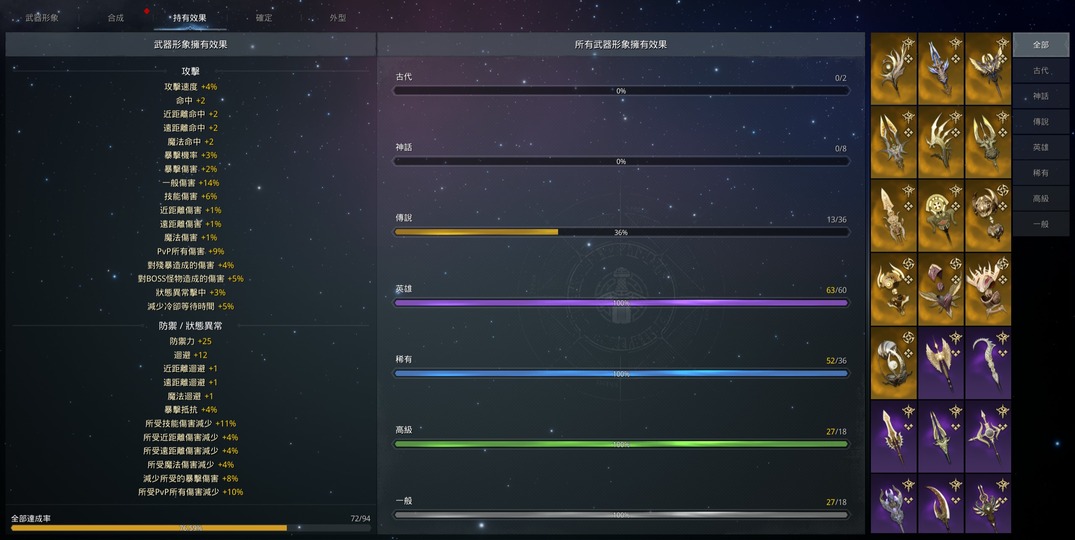The image size is (1075, 540).
Task: Click the 全部達成率 progress bar
Action: (191, 528)
